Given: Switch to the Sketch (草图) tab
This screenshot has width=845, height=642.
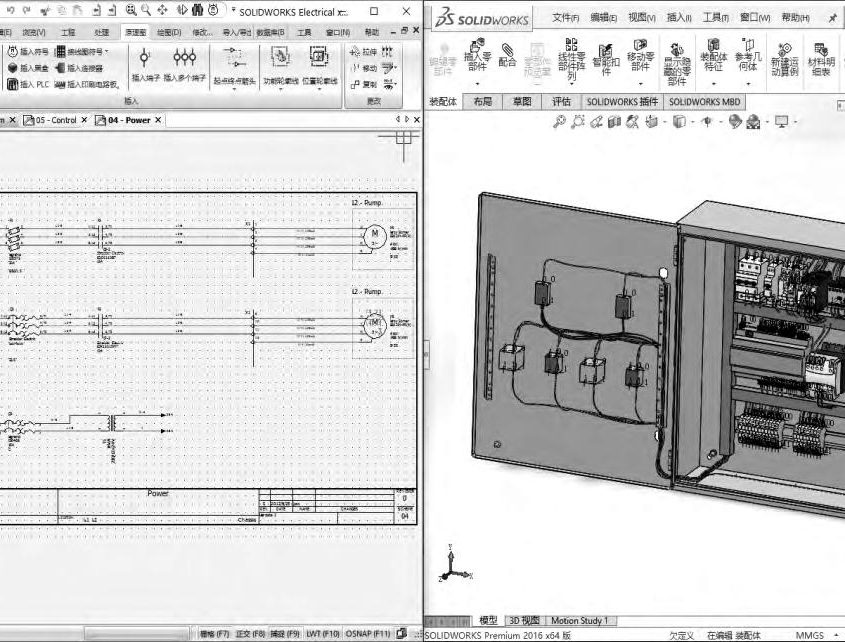Looking at the screenshot, I should click(522, 101).
